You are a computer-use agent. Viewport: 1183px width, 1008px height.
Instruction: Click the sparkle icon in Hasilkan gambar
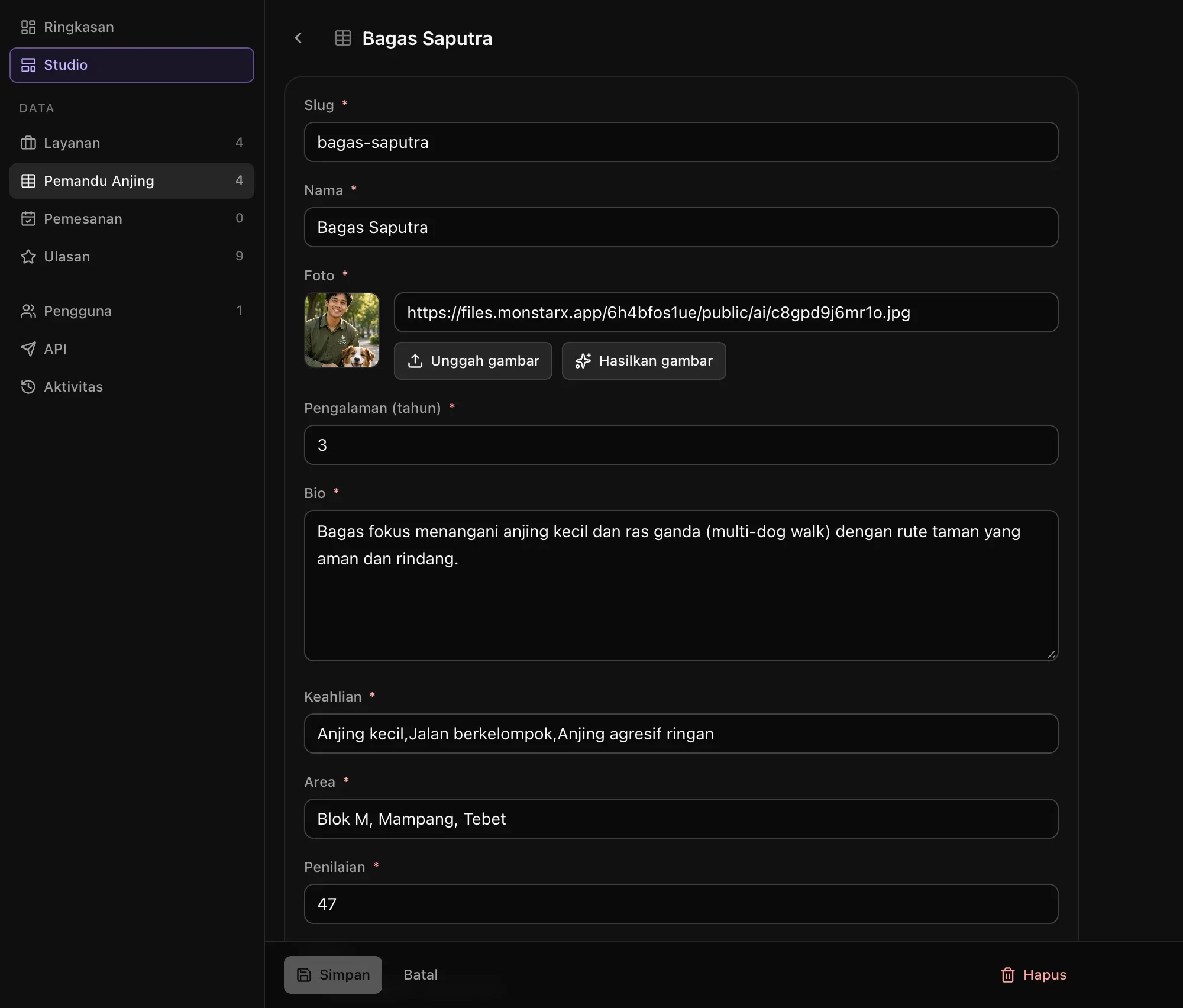pos(583,361)
